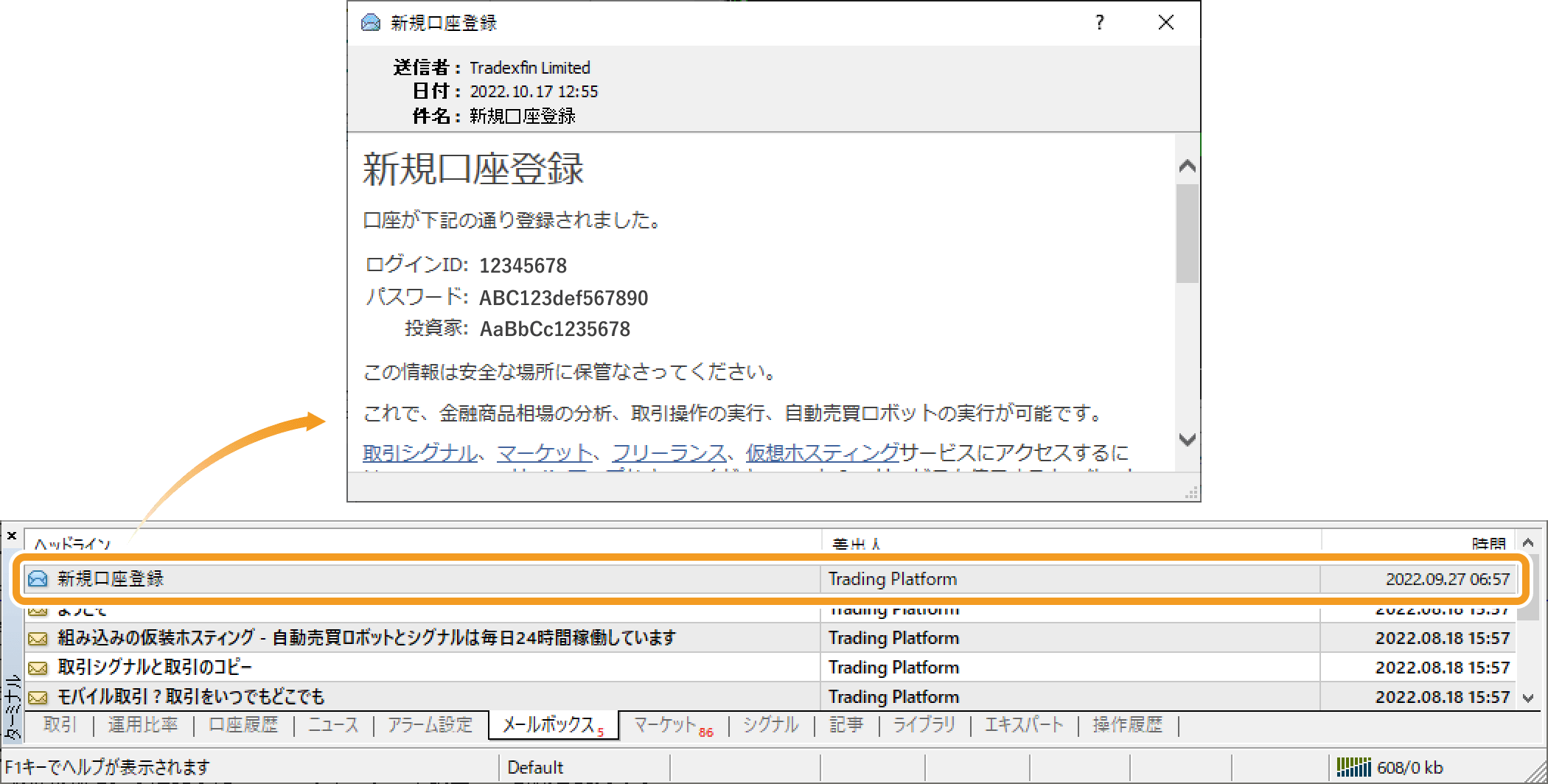Screen dimensions: 1548x784
Task: Click Trading Platform sender in 新規口座登録 row
Action: point(893,579)
